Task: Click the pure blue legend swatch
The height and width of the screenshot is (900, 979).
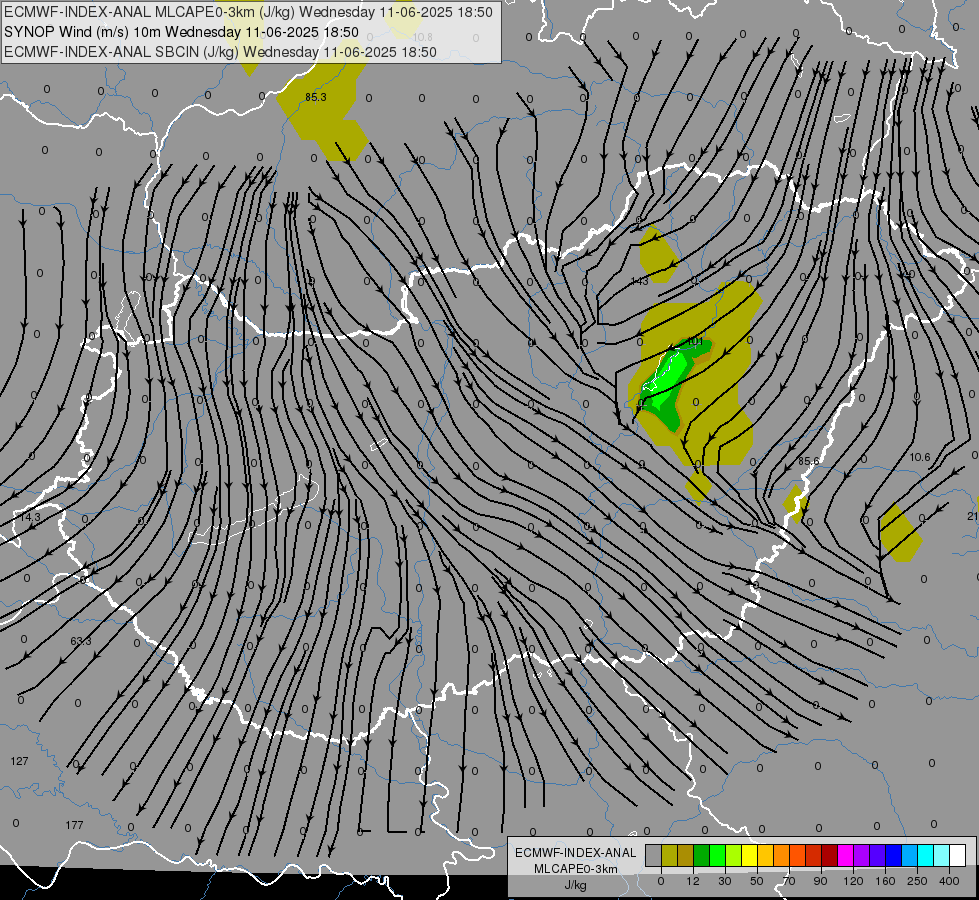Action: coord(894,855)
